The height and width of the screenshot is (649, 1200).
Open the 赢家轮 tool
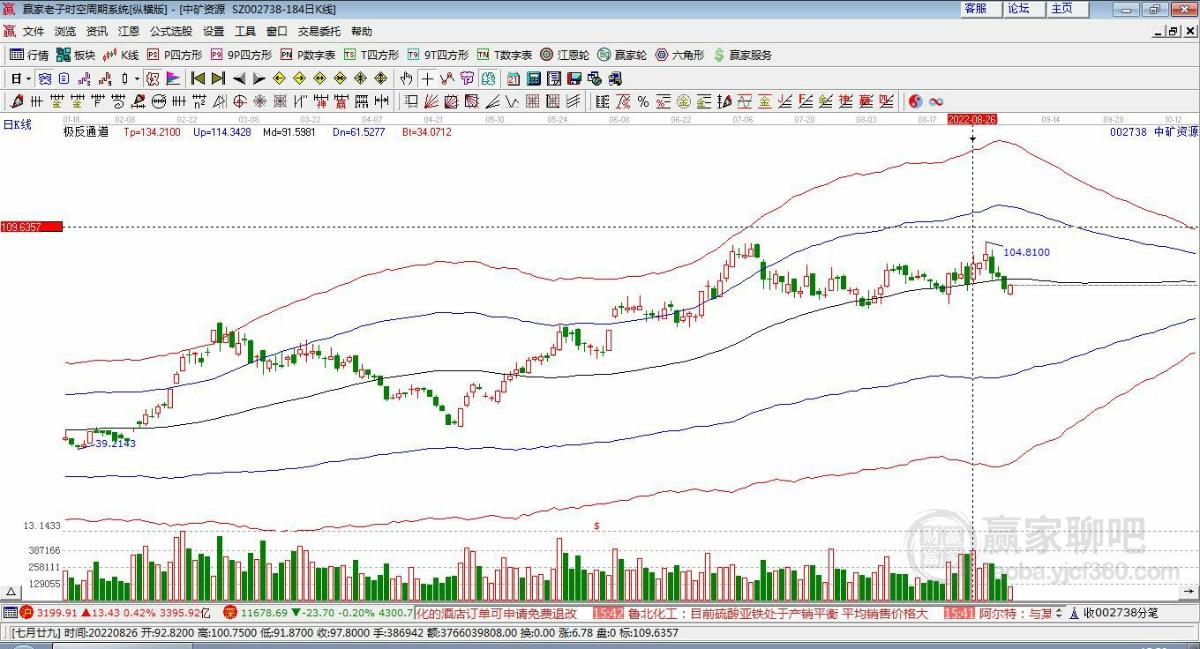pyautogui.click(x=624, y=55)
